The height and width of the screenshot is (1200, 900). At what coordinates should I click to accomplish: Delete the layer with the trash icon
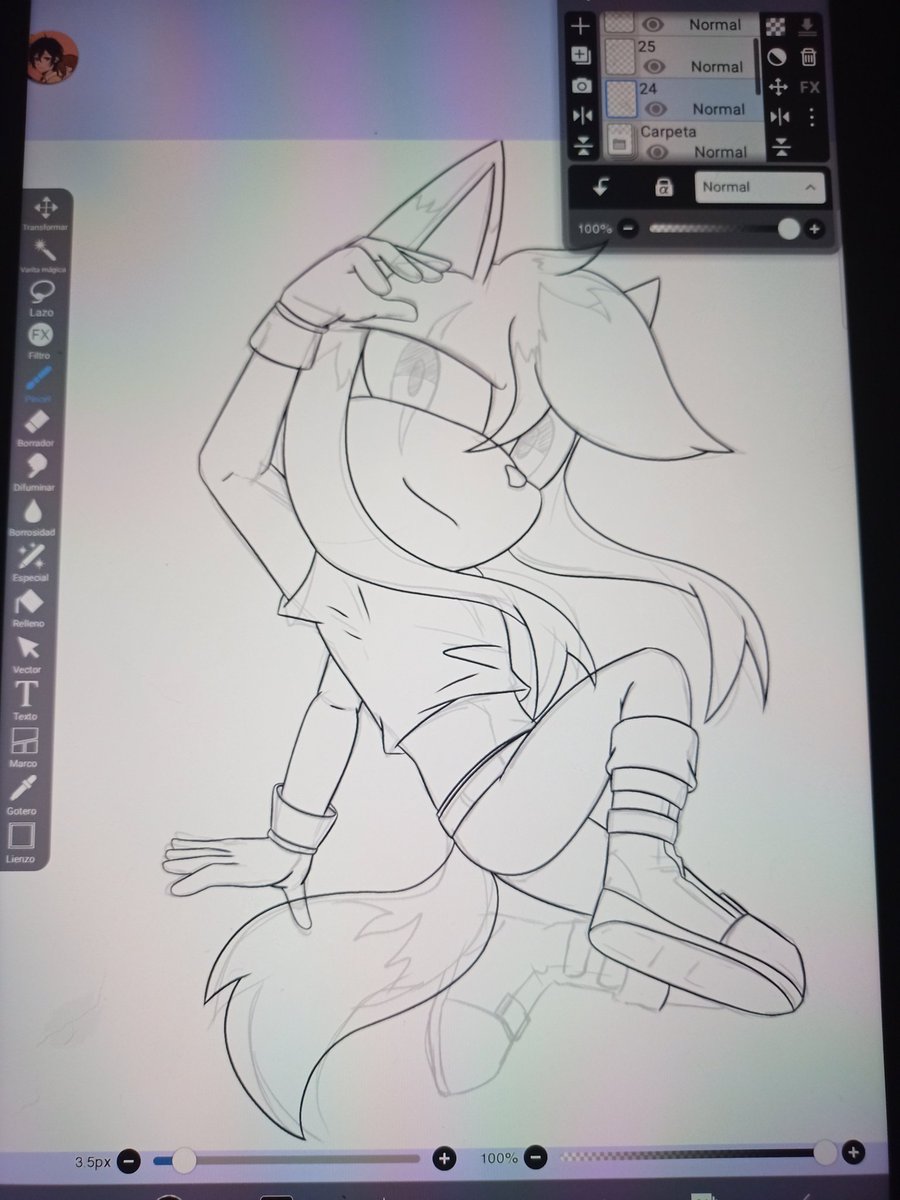click(x=809, y=58)
